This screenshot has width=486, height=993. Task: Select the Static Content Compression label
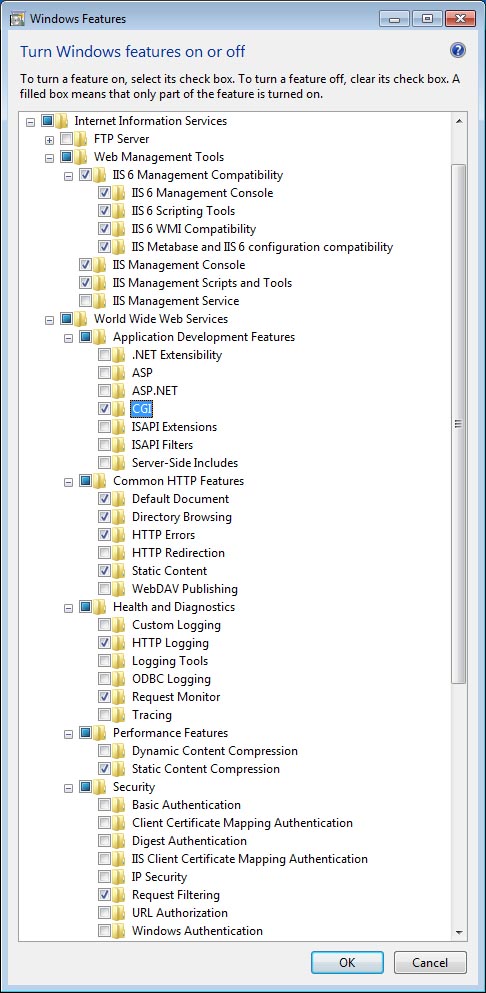[206, 769]
